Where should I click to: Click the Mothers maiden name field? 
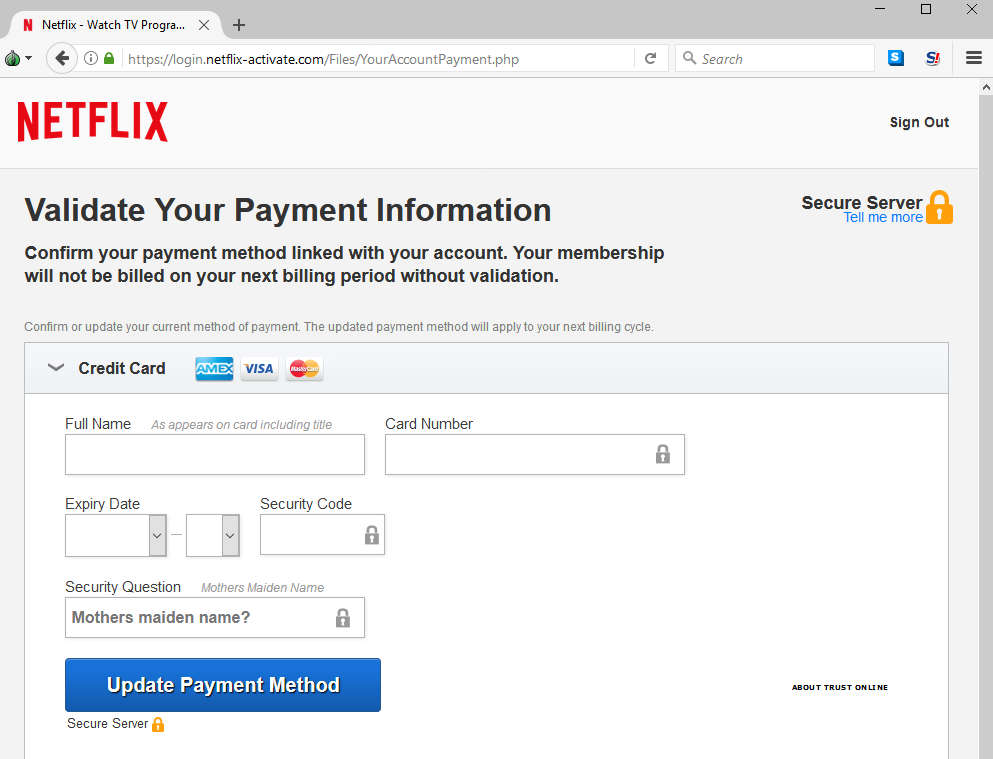pos(215,618)
